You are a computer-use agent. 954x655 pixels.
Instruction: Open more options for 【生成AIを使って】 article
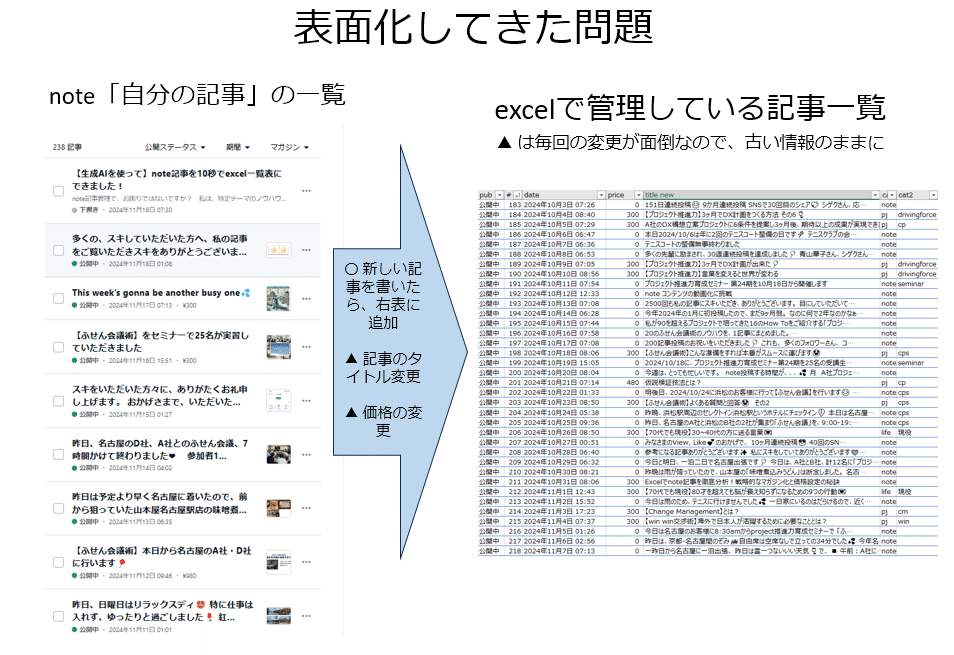306,191
